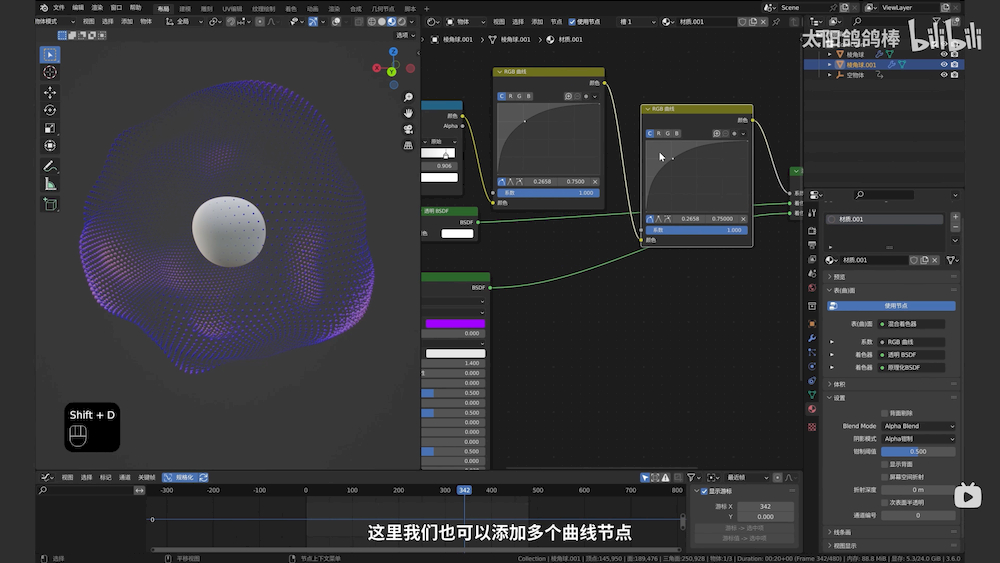
Task: Open the 编辑 menu
Action: (78, 8)
